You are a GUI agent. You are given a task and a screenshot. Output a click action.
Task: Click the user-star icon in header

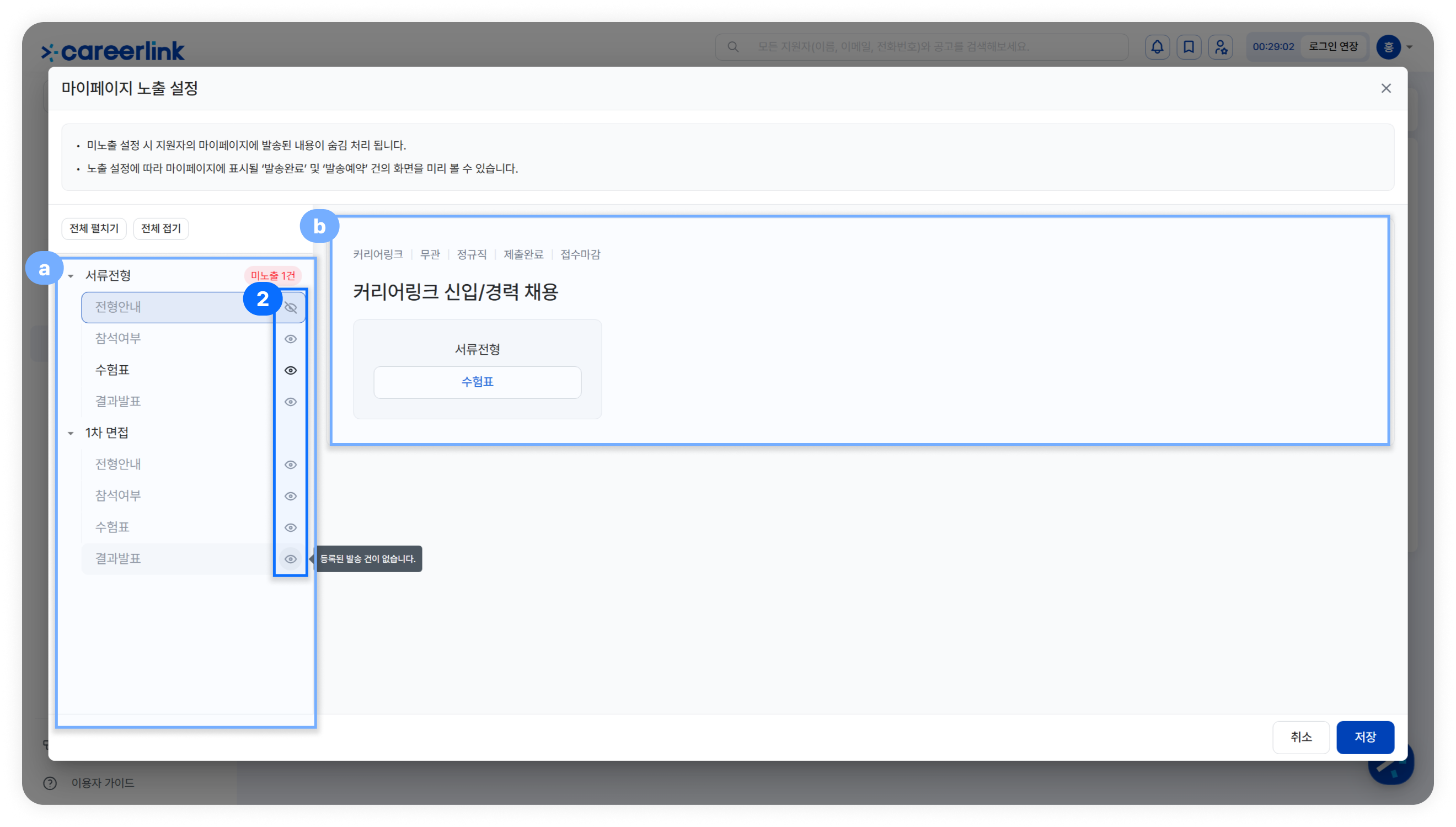click(1221, 46)
